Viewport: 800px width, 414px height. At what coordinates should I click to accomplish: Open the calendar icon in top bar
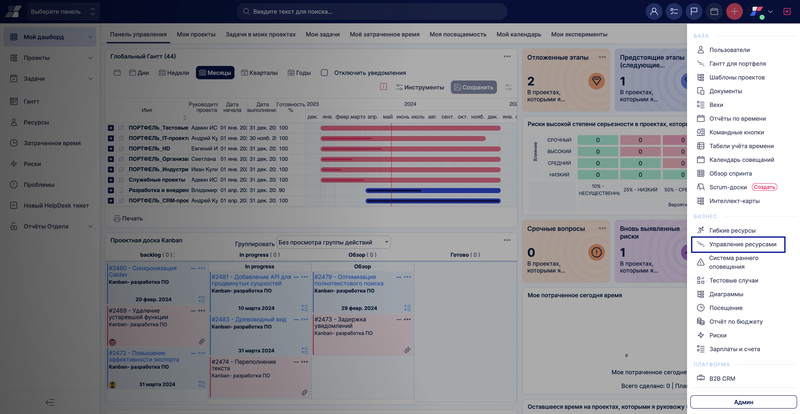click(x=714, y=11)
